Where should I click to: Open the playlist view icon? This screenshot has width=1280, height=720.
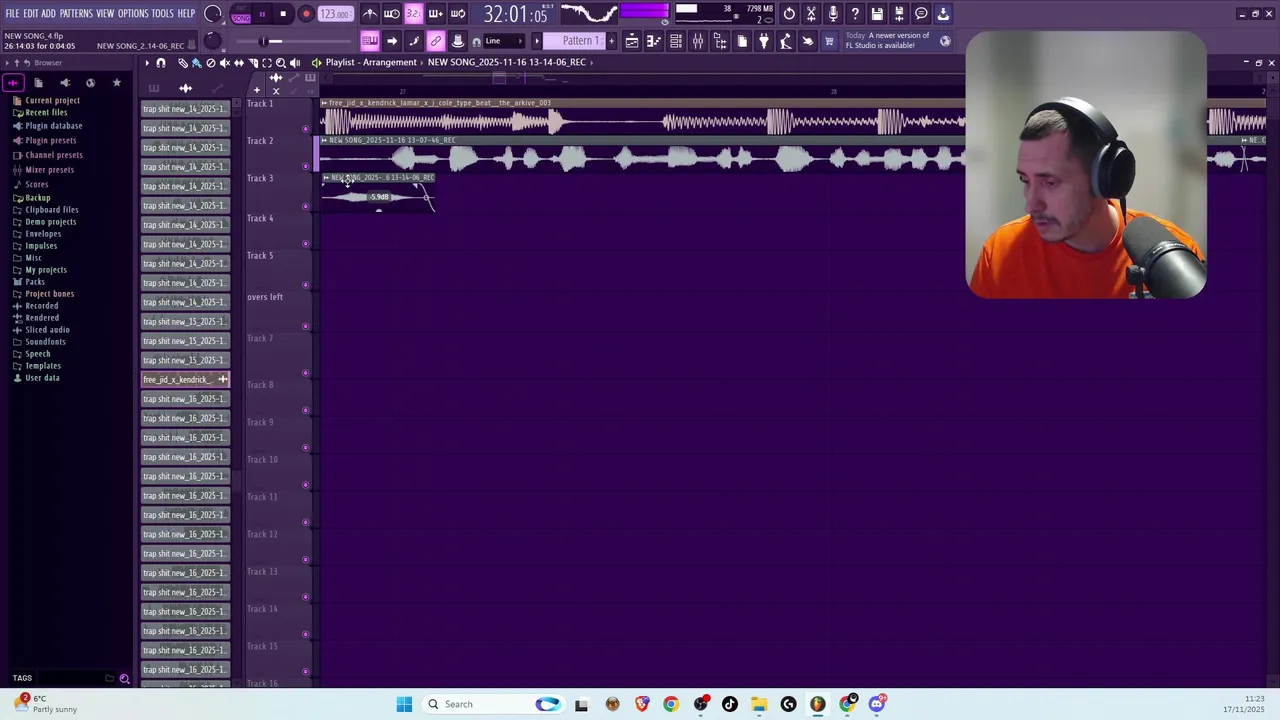(632, 41)
